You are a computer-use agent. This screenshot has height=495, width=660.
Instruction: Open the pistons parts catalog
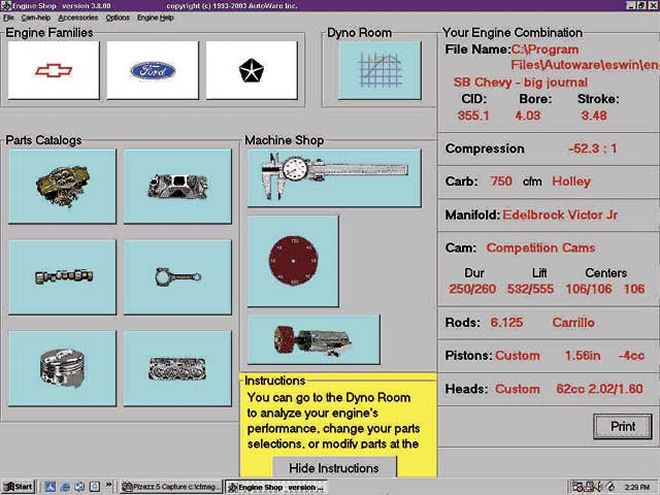click(62, 368)
